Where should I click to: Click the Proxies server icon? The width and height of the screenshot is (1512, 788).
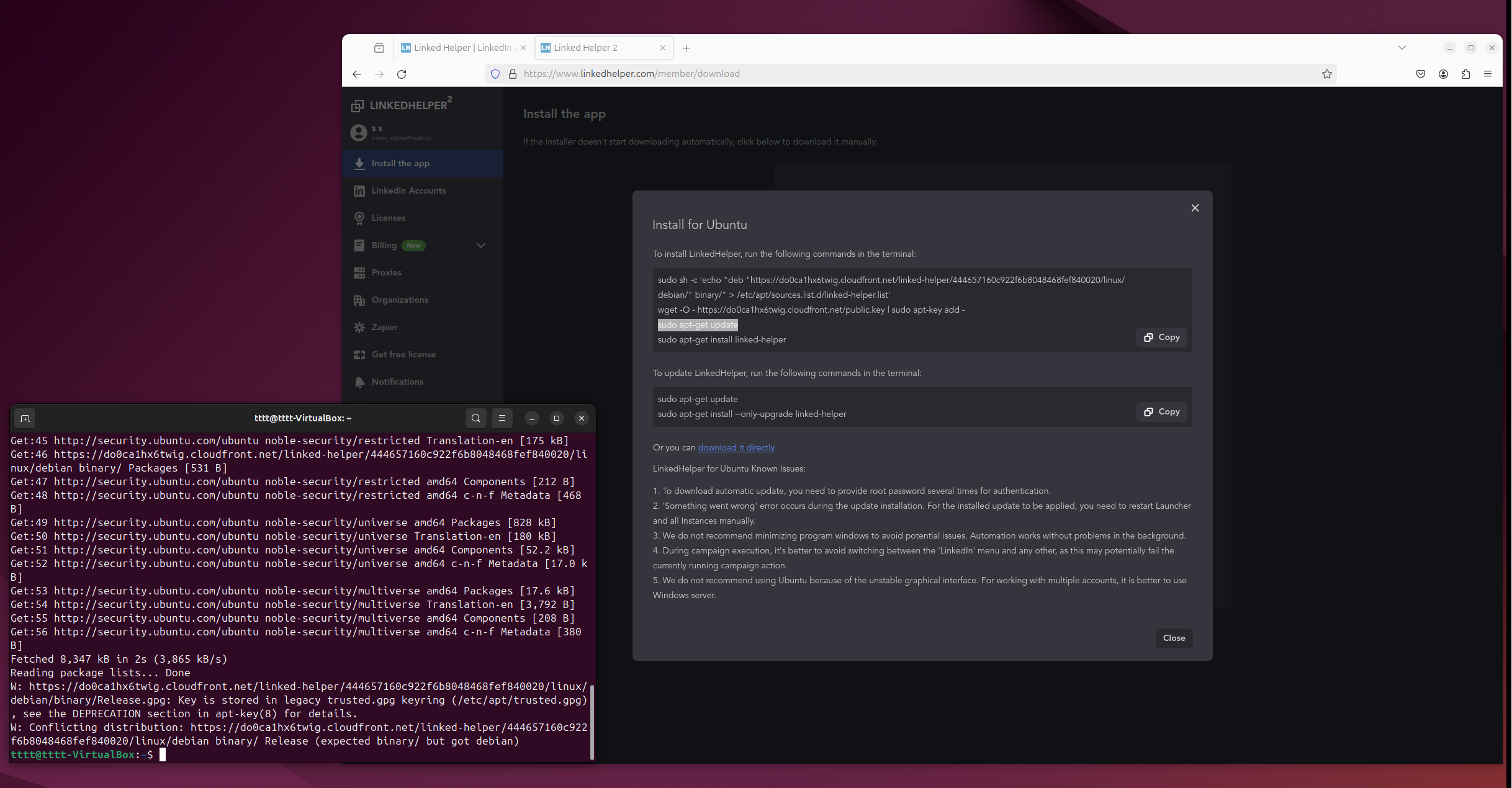[359, 272]
